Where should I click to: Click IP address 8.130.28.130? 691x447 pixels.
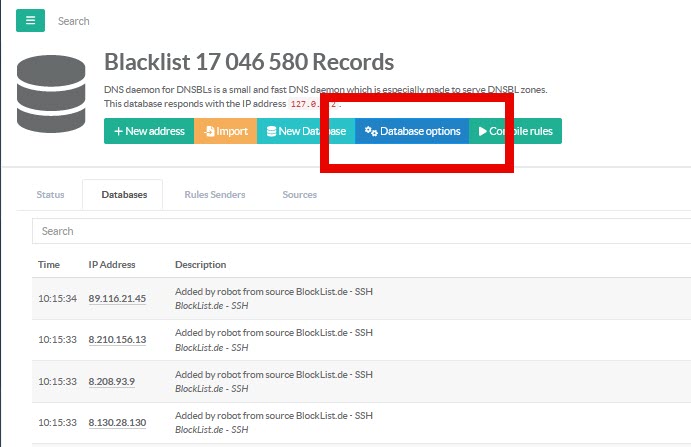pos(117,423)
